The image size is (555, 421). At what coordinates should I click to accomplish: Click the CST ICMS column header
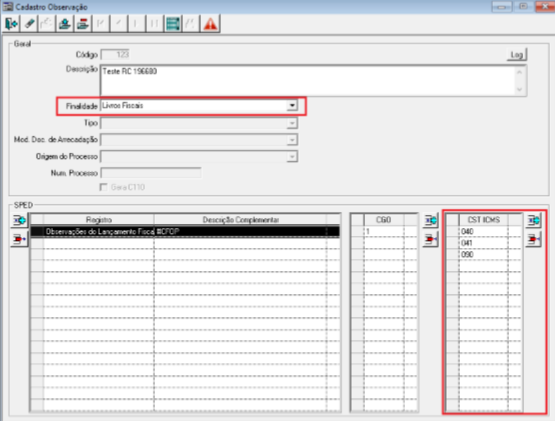(x=484, y=220)
